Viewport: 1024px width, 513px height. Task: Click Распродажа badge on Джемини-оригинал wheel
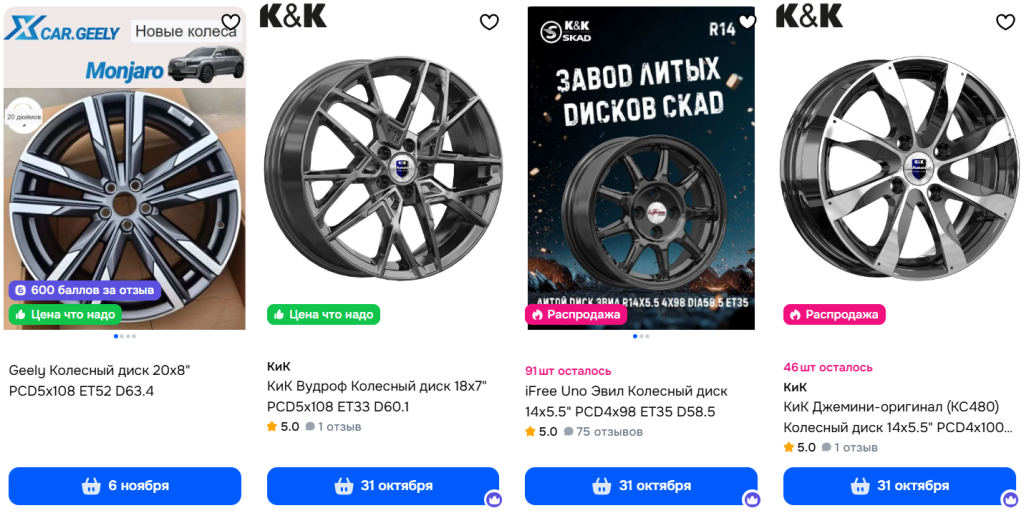(x=834, y=314)
